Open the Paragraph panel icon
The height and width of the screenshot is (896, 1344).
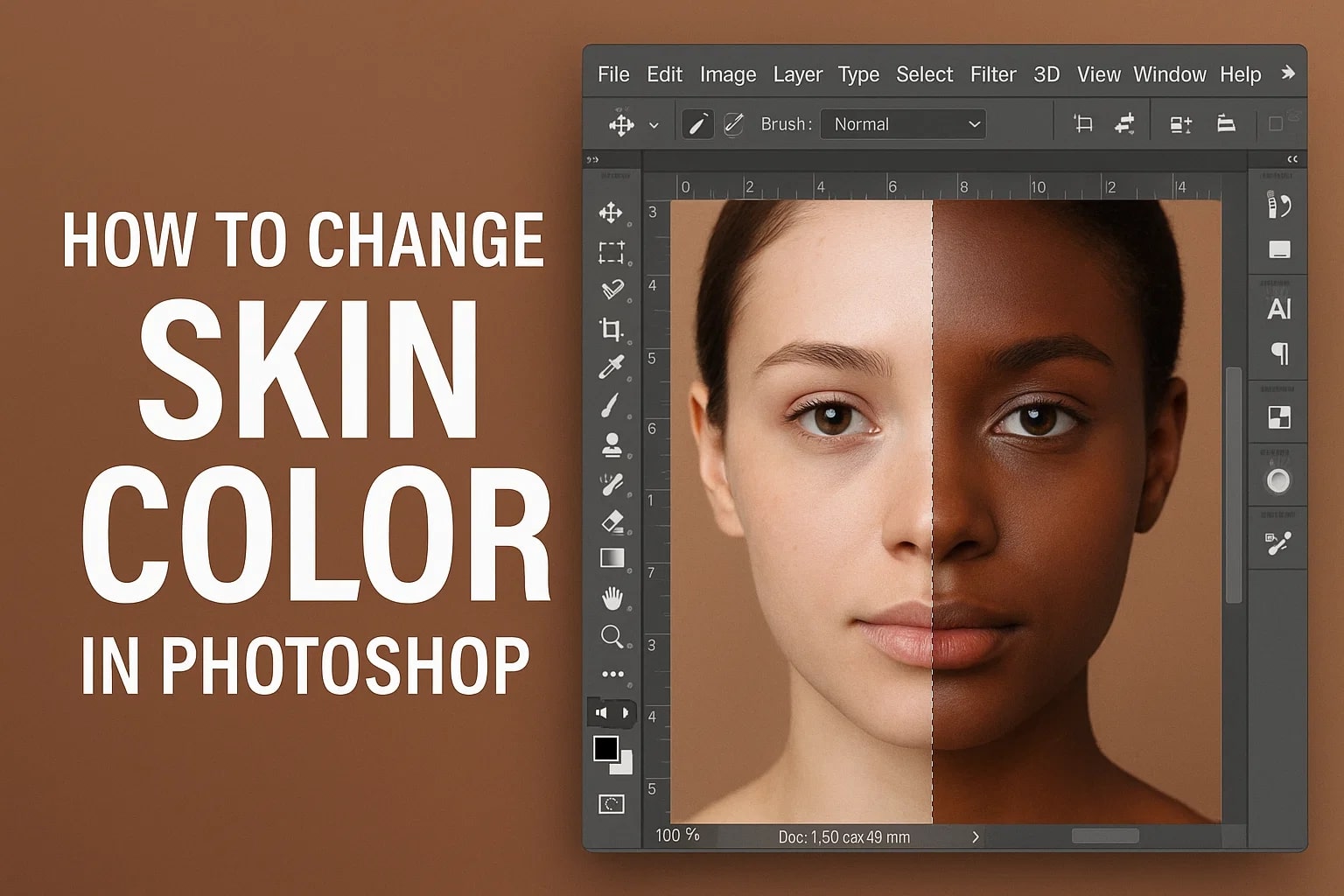(1279, 353)
